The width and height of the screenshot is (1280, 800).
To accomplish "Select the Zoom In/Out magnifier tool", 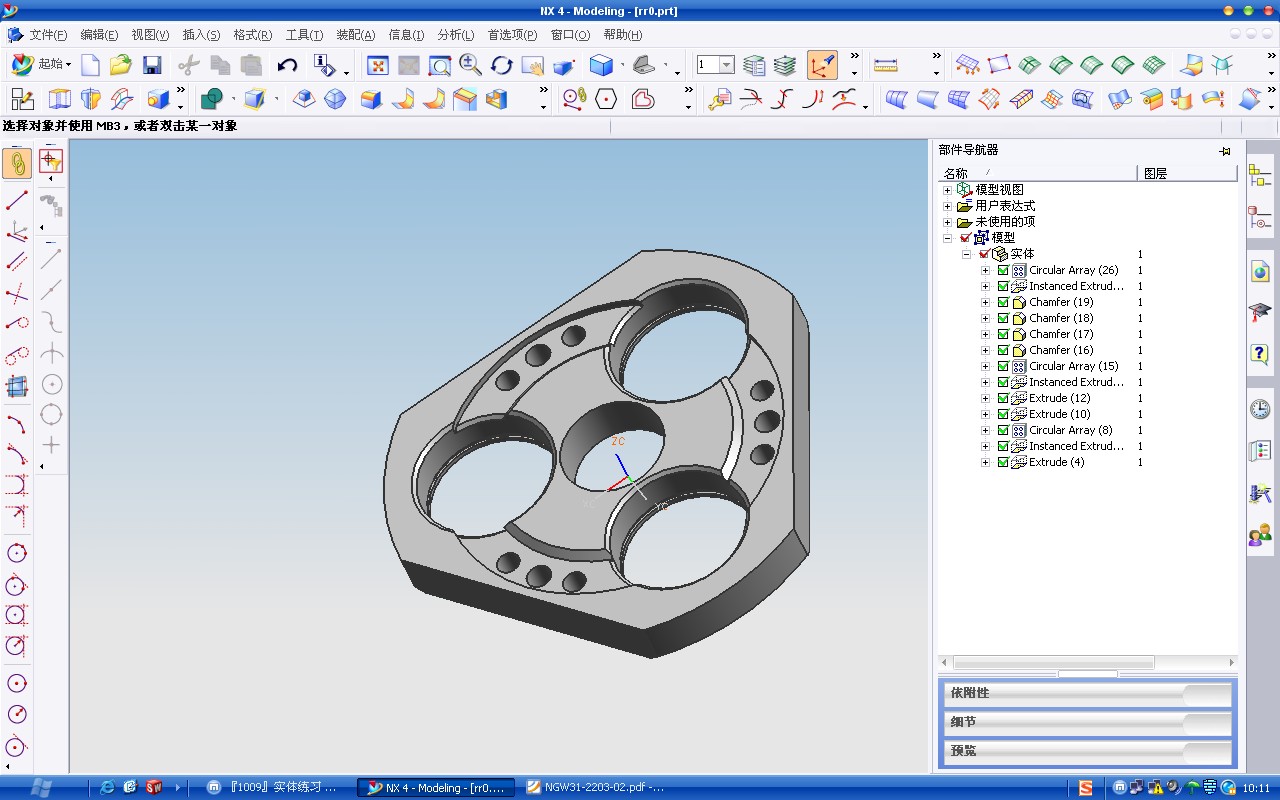I will (470, 66).
